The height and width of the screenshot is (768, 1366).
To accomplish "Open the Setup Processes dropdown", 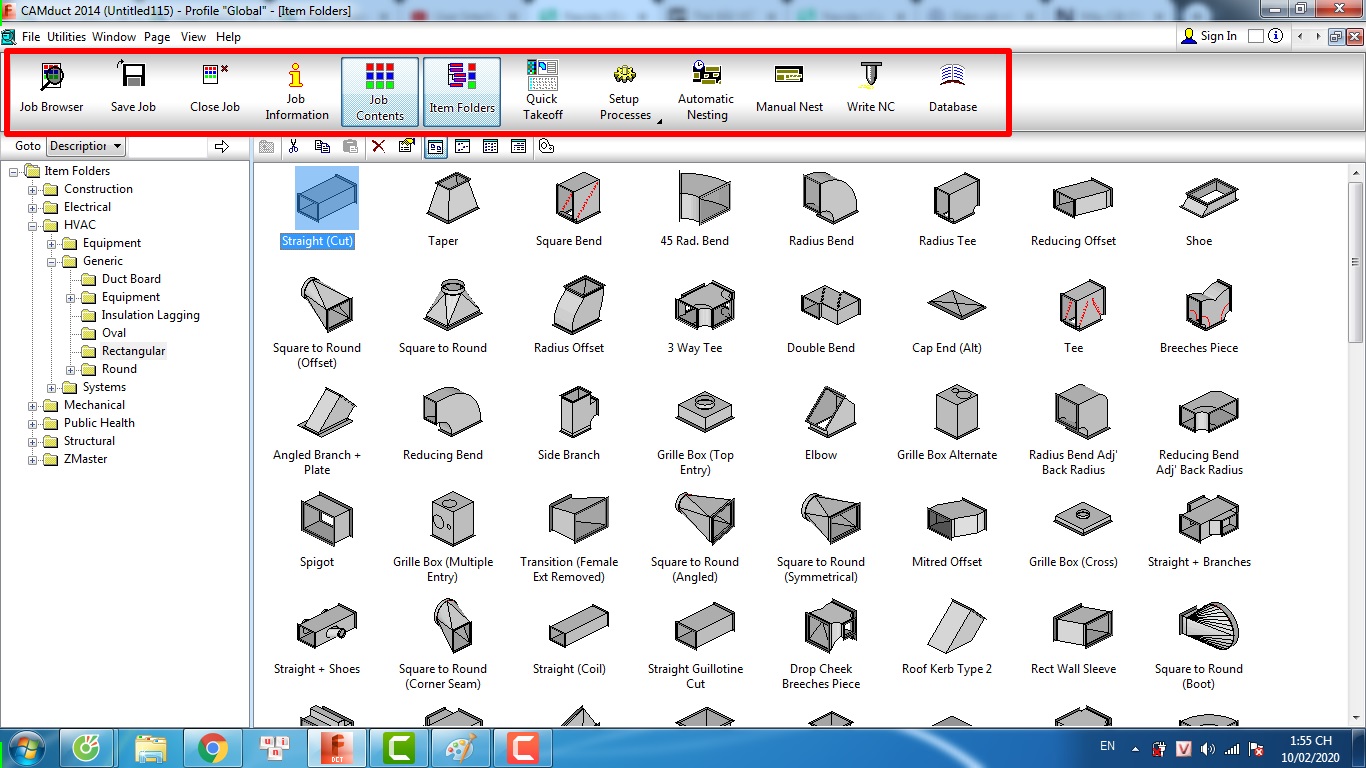I will click(625, 90).
